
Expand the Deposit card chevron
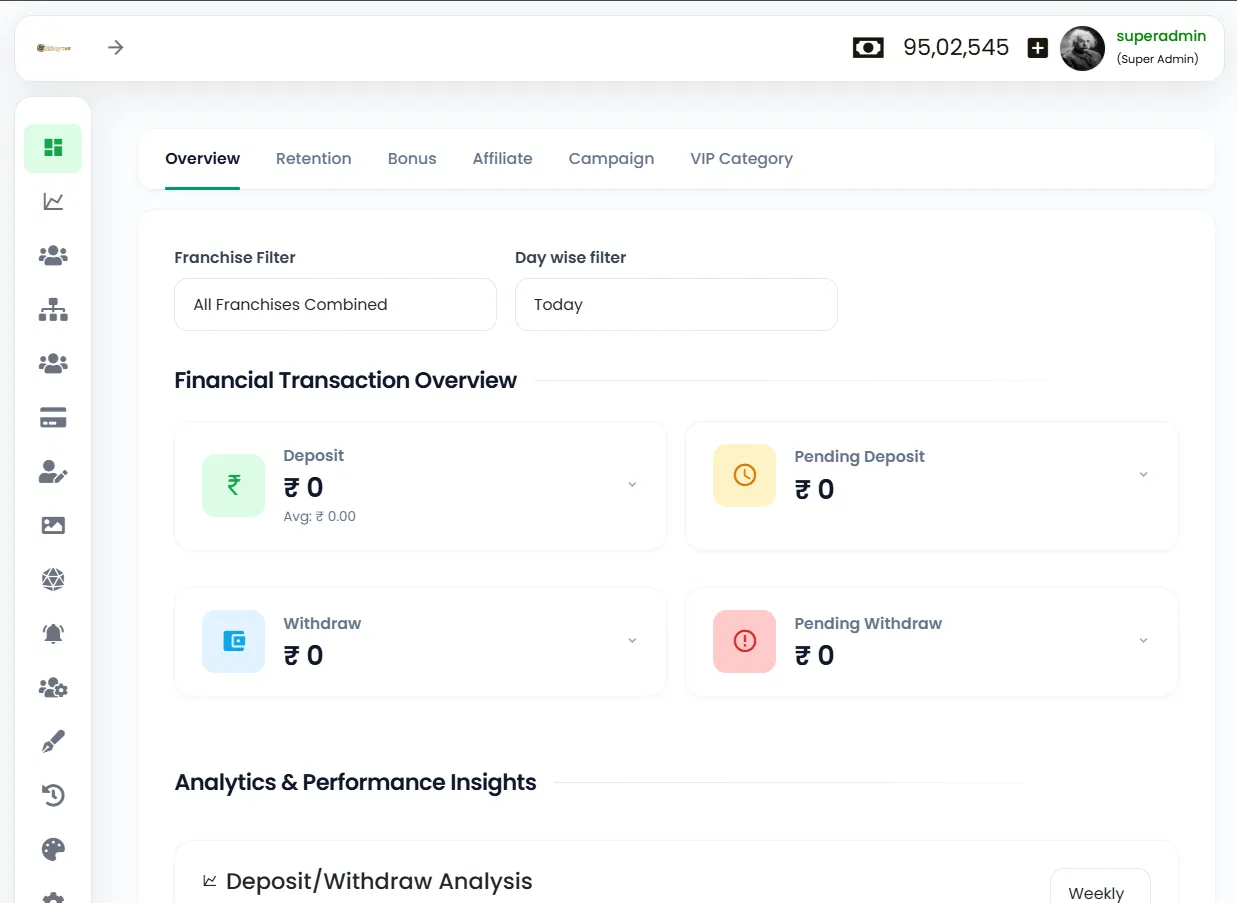(x=632, y=485)
